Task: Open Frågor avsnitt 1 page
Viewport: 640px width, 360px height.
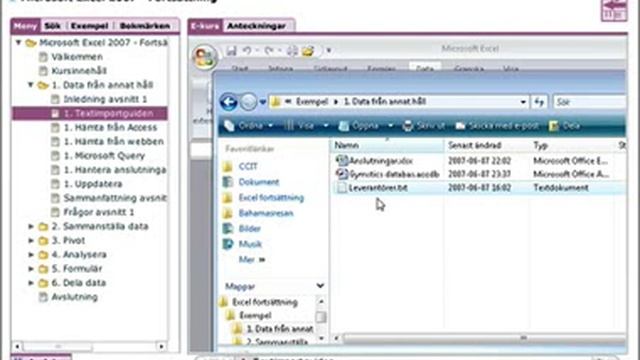Action: click(x=98, y=212)
